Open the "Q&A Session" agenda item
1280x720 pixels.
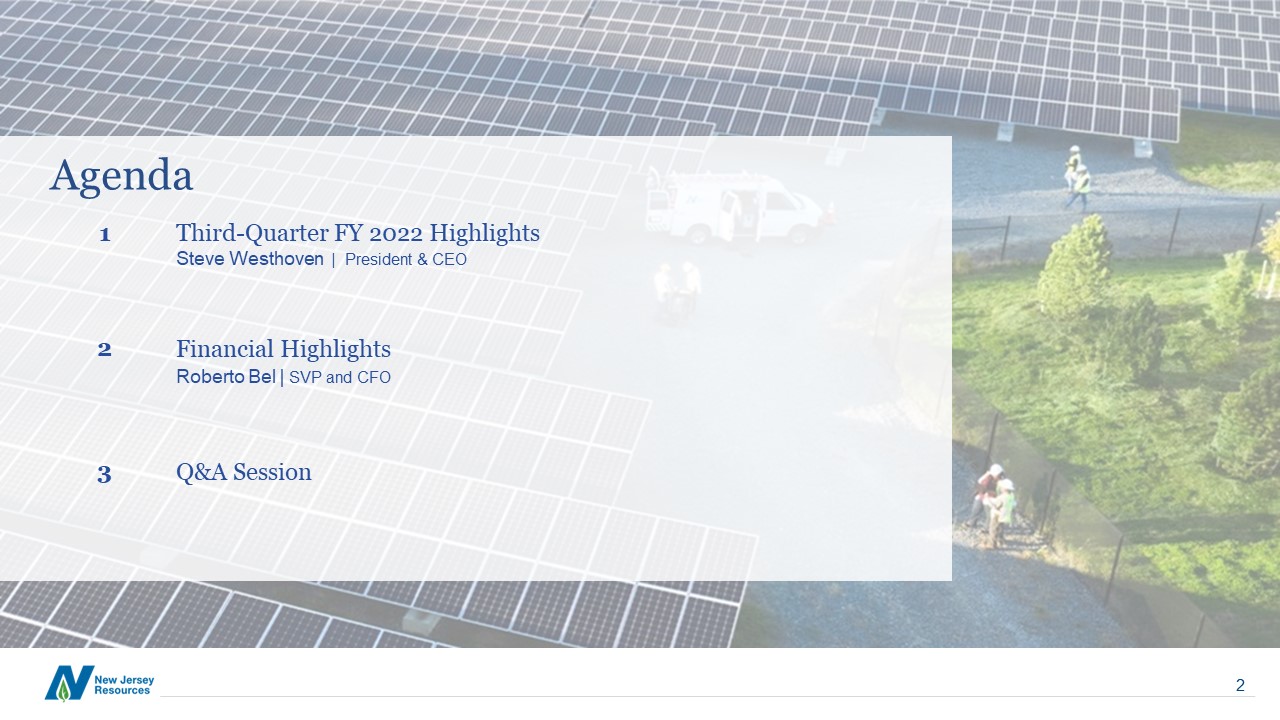click(243, 472)
